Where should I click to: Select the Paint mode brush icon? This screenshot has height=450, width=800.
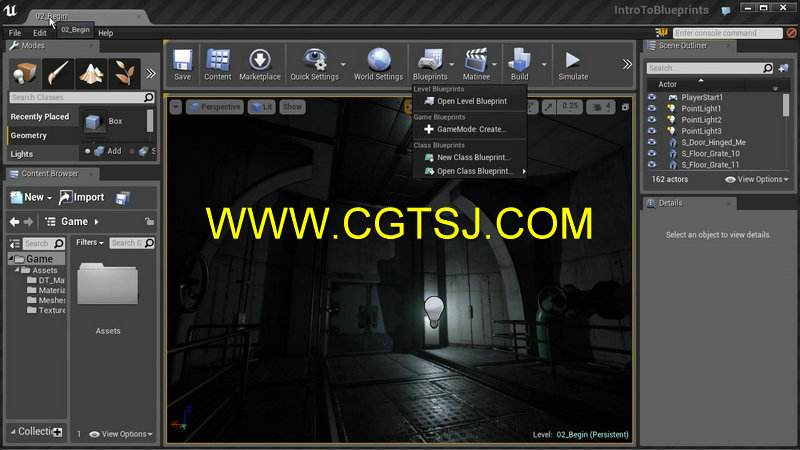click(58, 73)
